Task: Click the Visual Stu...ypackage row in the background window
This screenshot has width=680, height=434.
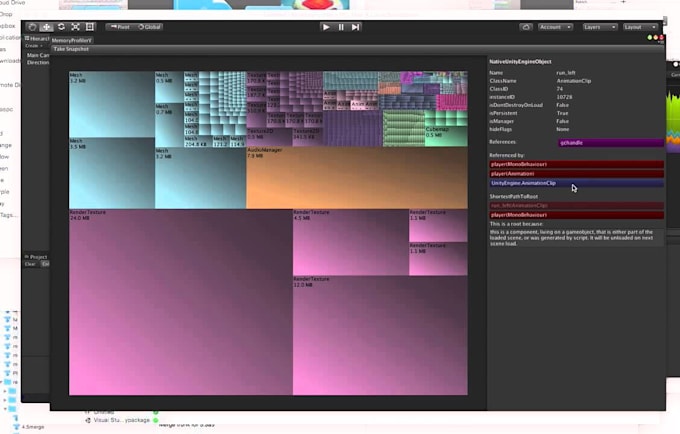Action: pyautogui.click(x=121, y=420)
